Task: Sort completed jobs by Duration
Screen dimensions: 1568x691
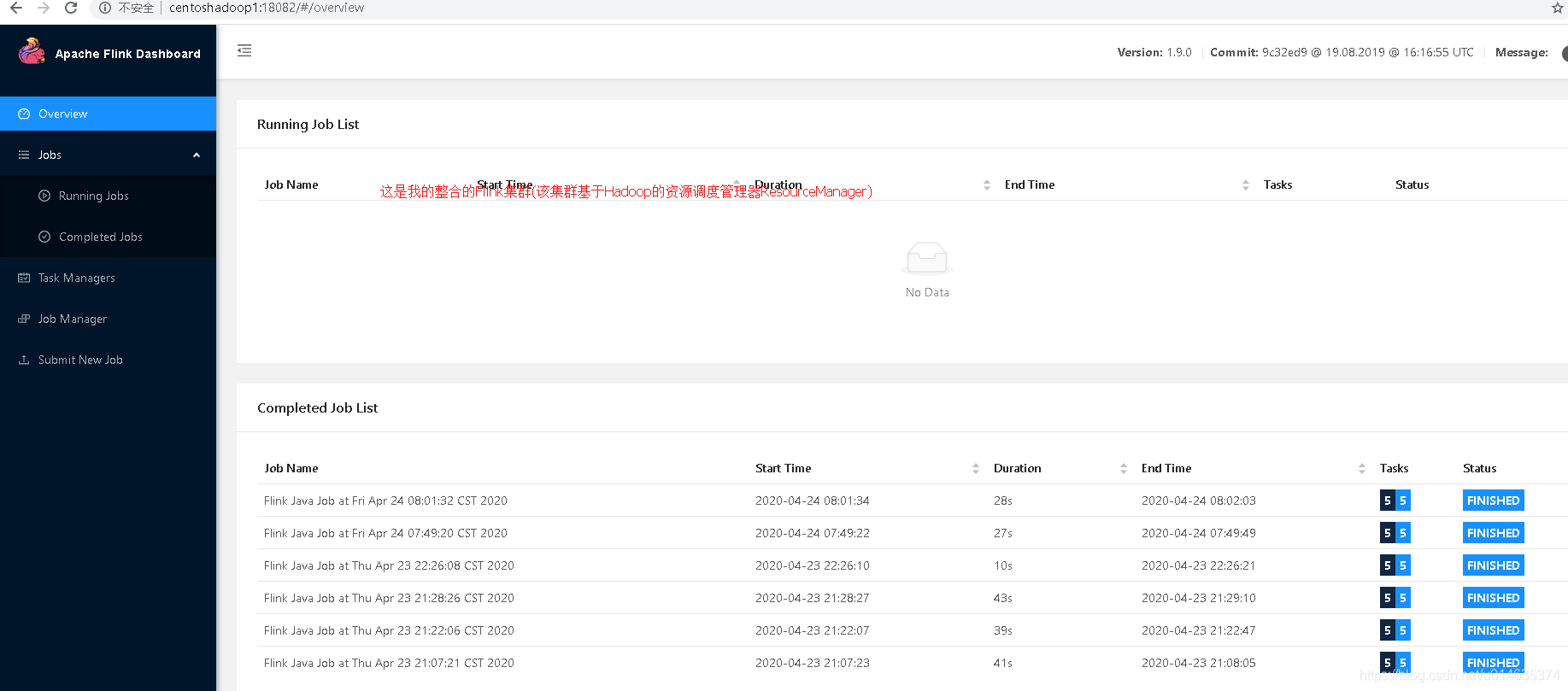Action: pos(1124,468)
